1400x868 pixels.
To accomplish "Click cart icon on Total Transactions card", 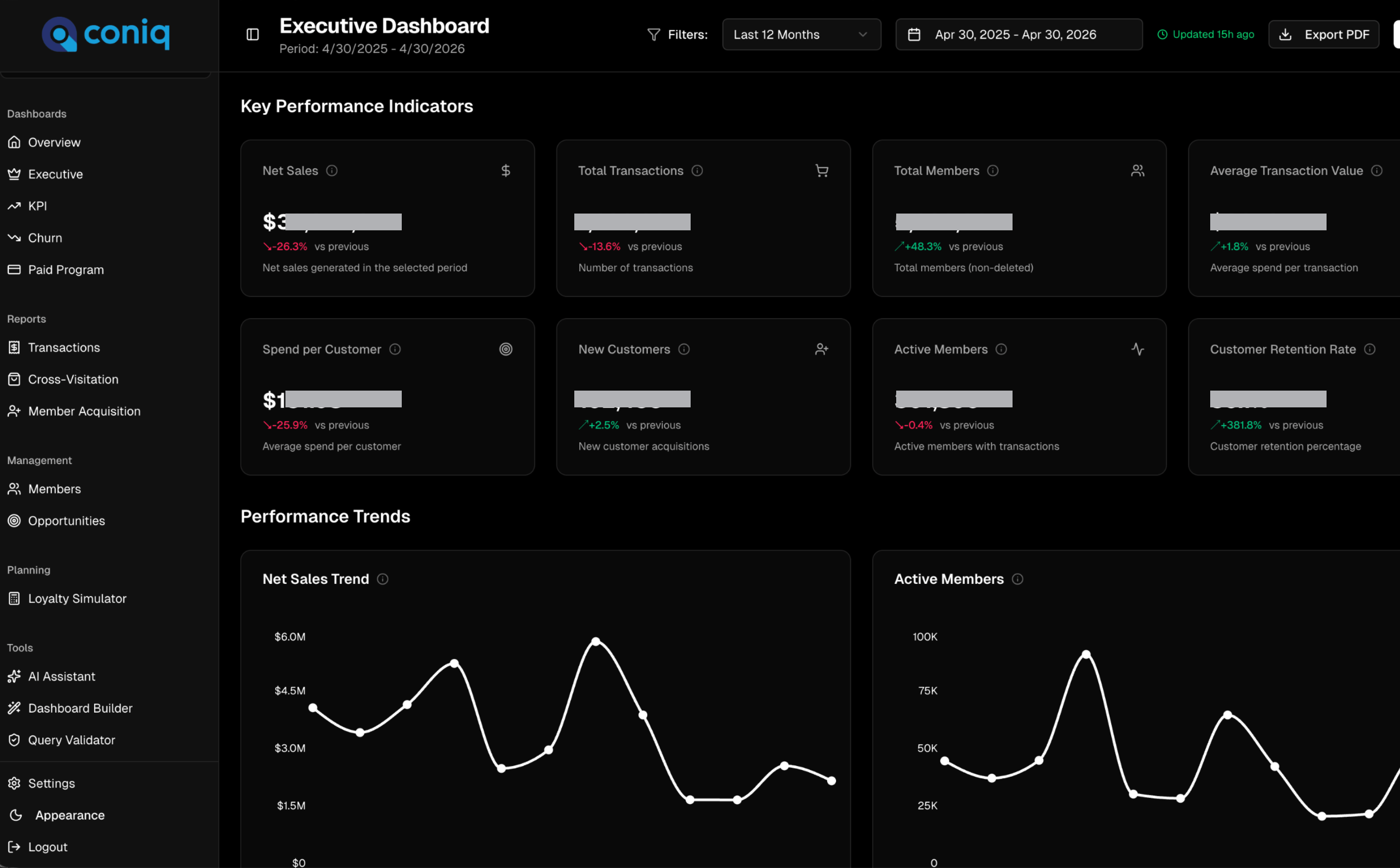I will (822, 171).
